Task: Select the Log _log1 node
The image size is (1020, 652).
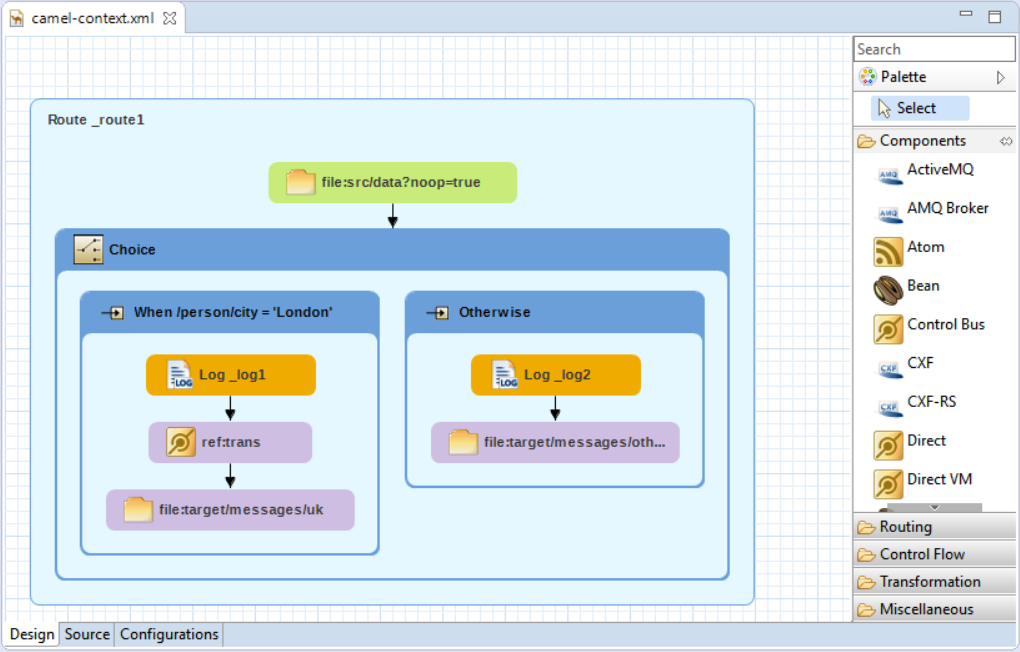Action: 231,375
